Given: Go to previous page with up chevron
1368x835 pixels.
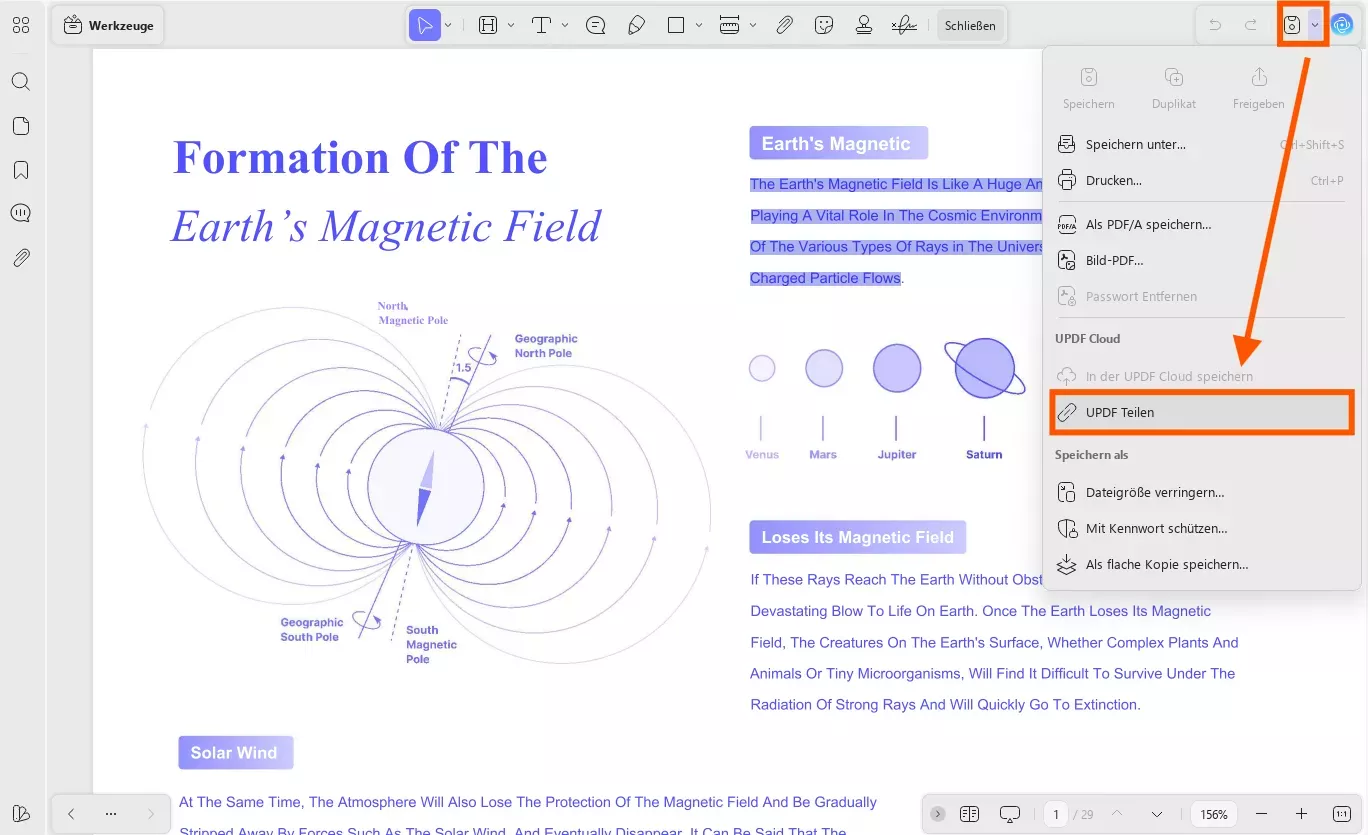Looking at the screenshot, I should tap(1117, 814).
